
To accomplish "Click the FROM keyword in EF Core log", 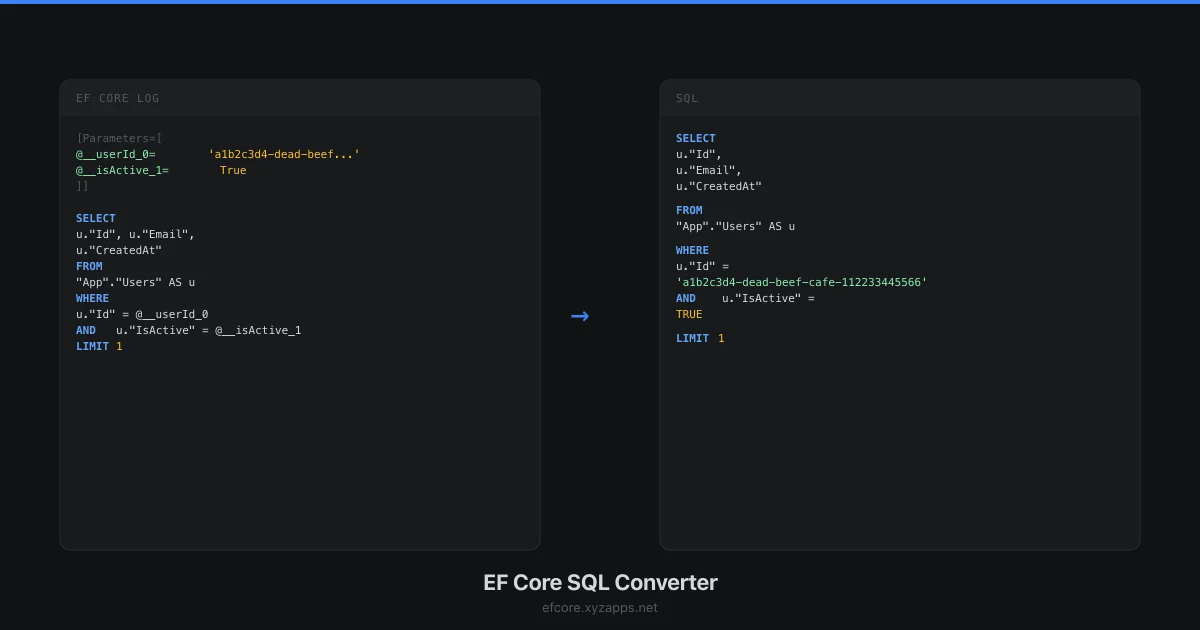I will coord(89,266).
